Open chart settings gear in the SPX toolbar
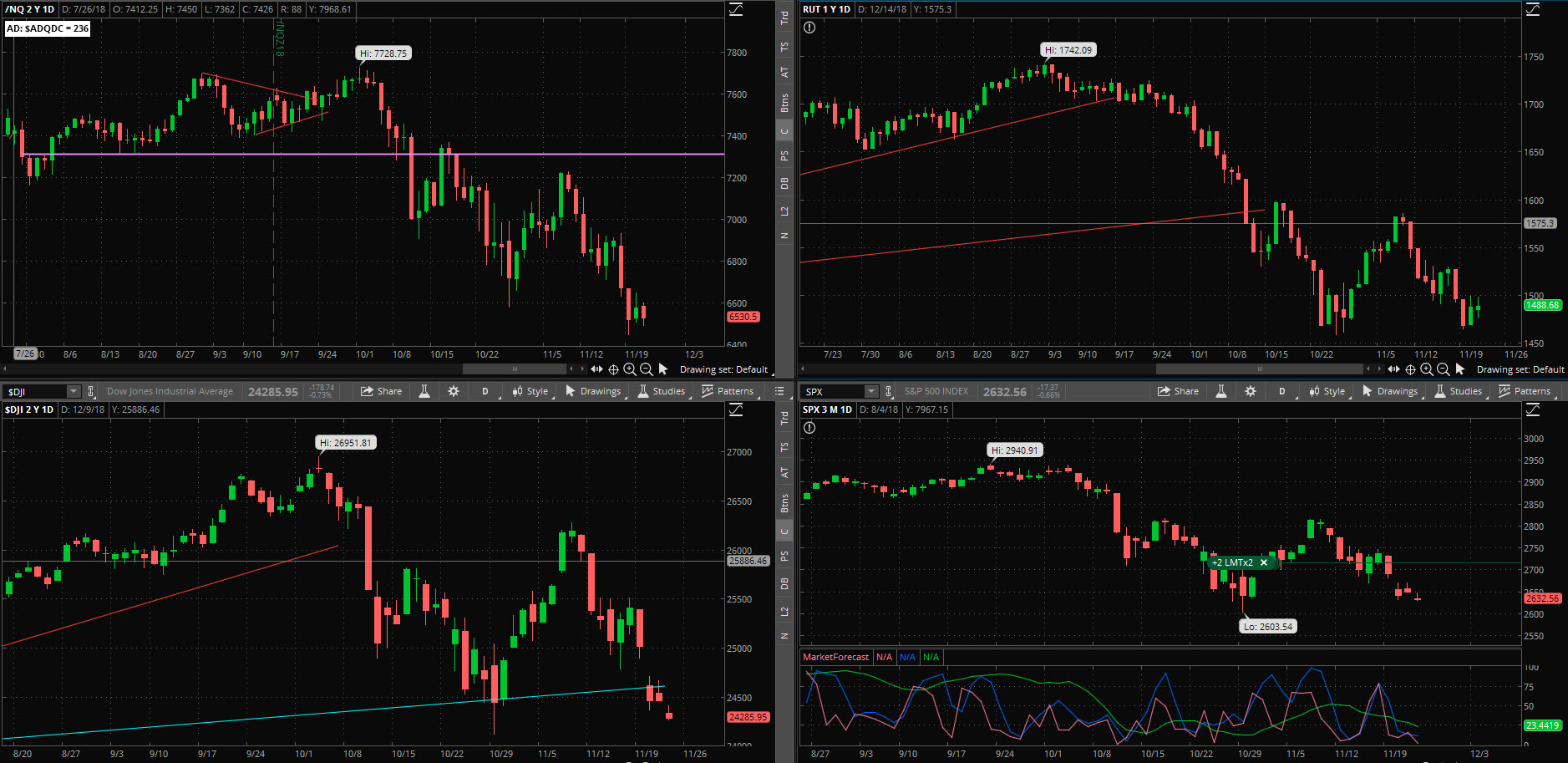1568x763 pixels. point(1251,391)
